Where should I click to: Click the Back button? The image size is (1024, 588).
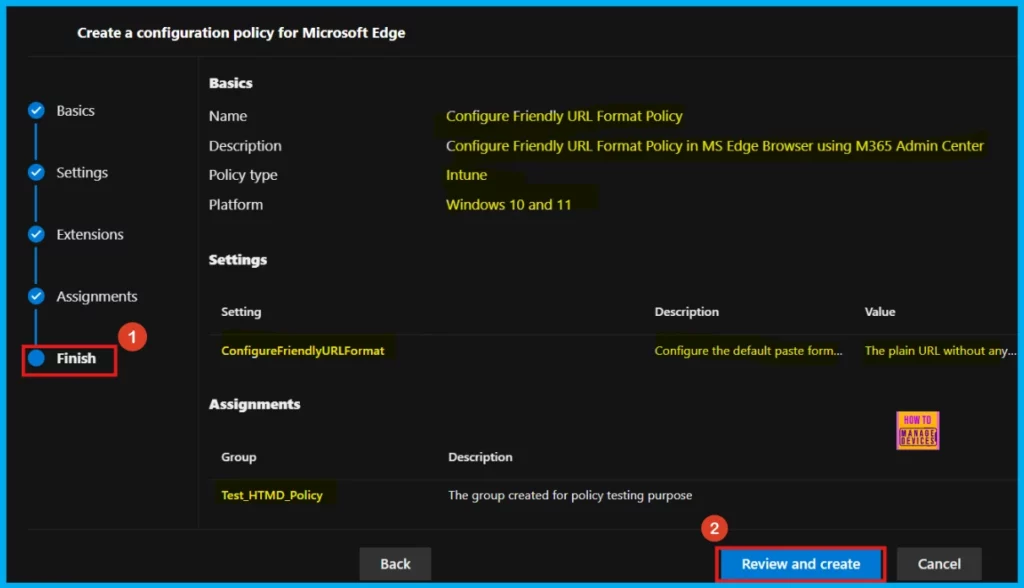point(395,564)
